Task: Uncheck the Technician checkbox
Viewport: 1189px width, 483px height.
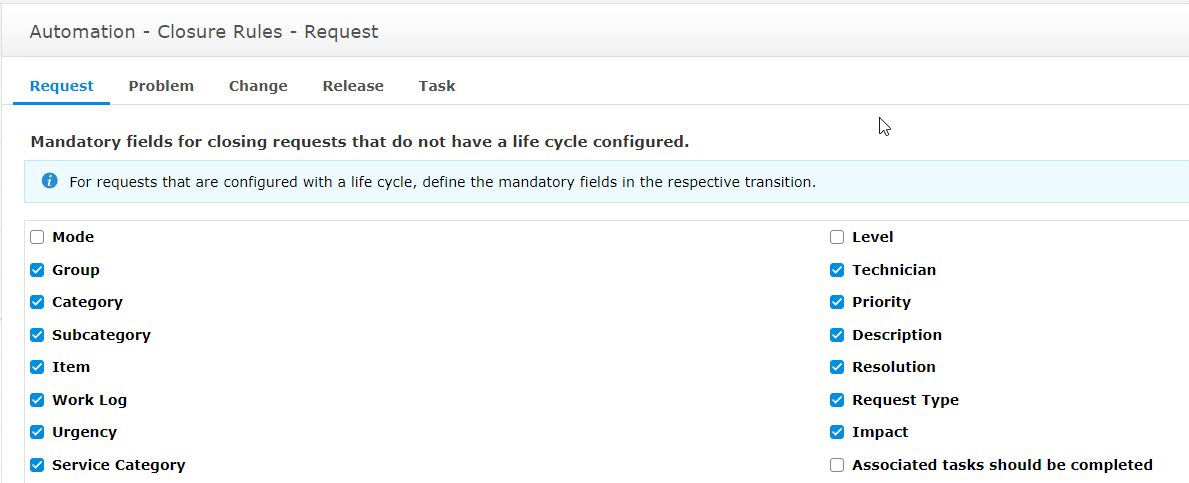Action: tap(837, 270)
